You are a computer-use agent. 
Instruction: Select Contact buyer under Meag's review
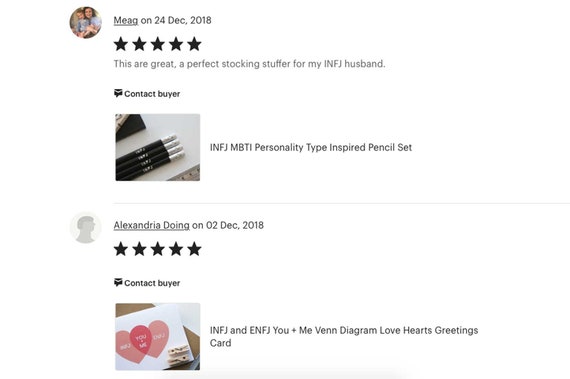pos(152,94)
